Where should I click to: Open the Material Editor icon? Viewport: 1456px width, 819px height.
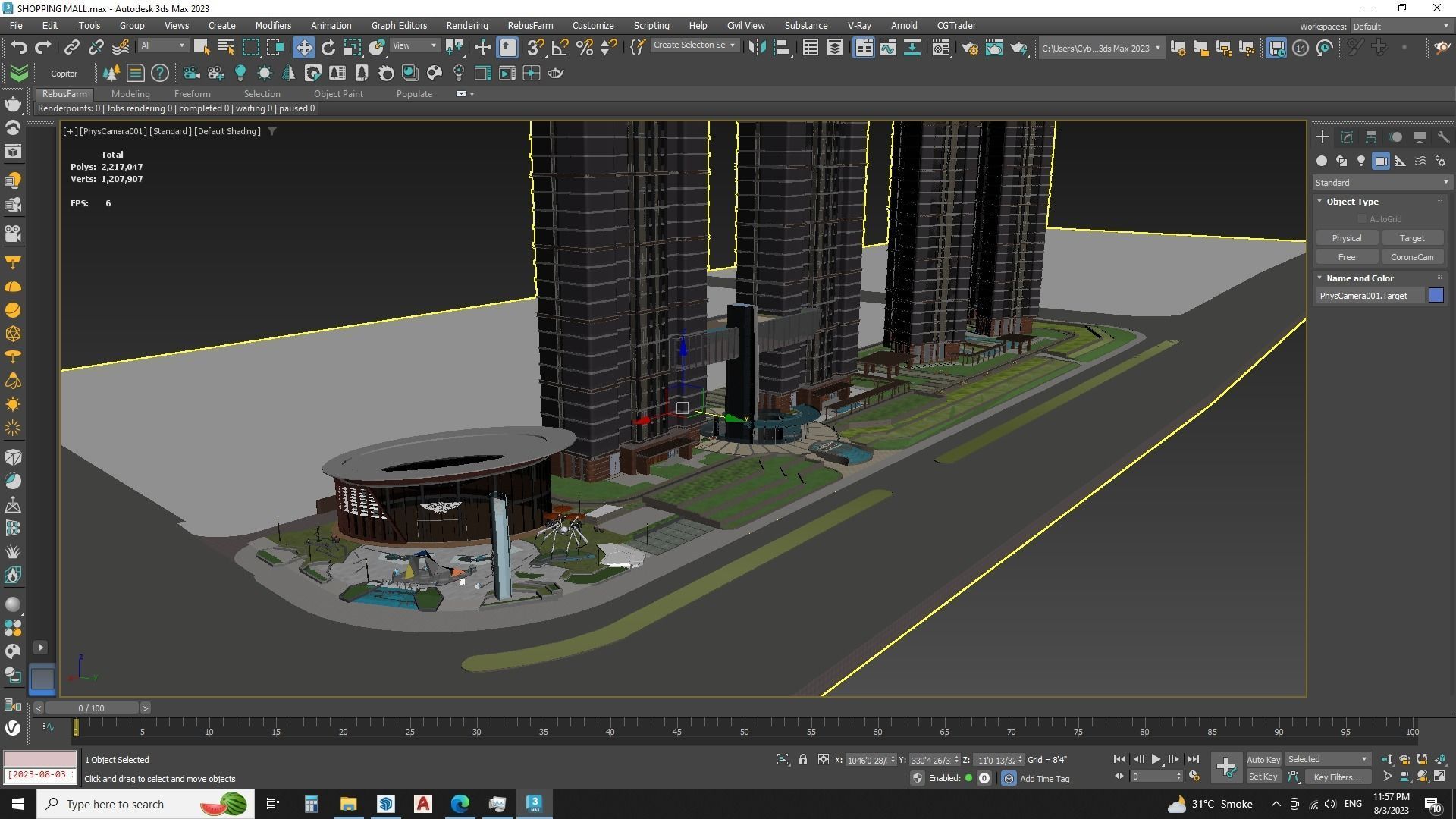point(941,47)
